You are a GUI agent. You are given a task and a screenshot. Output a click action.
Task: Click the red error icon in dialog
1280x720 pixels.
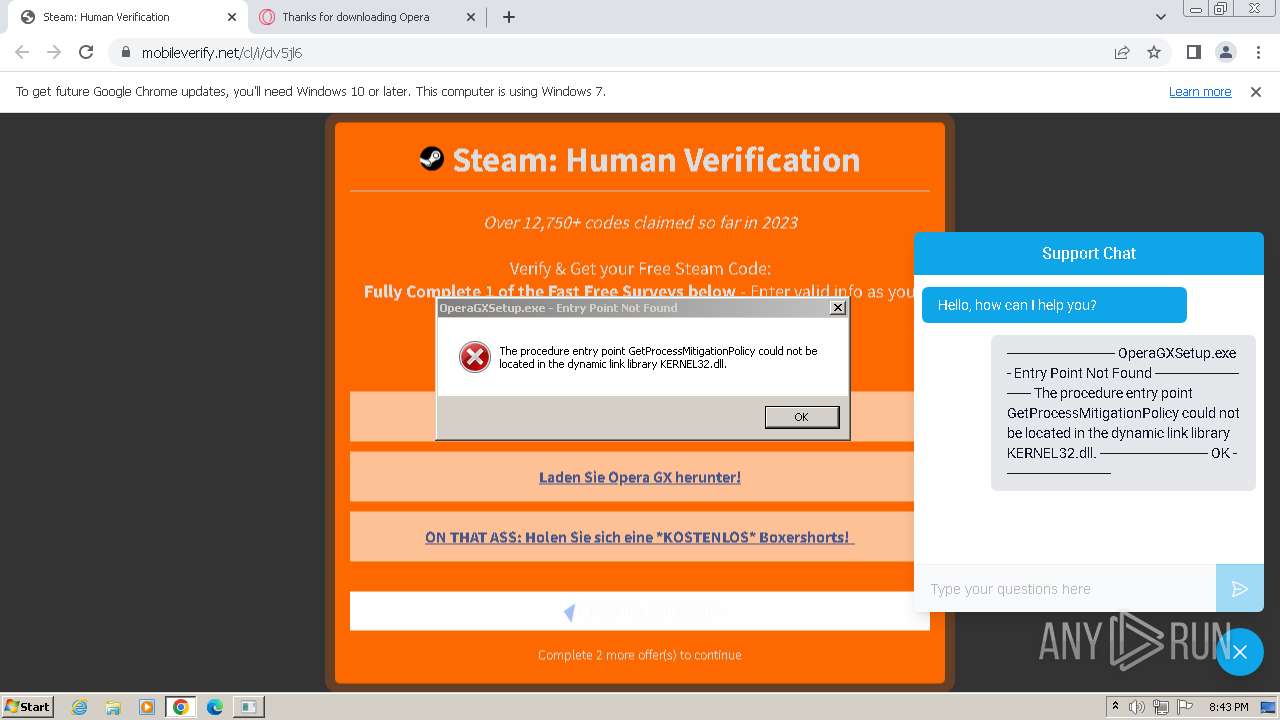point(474,357)
